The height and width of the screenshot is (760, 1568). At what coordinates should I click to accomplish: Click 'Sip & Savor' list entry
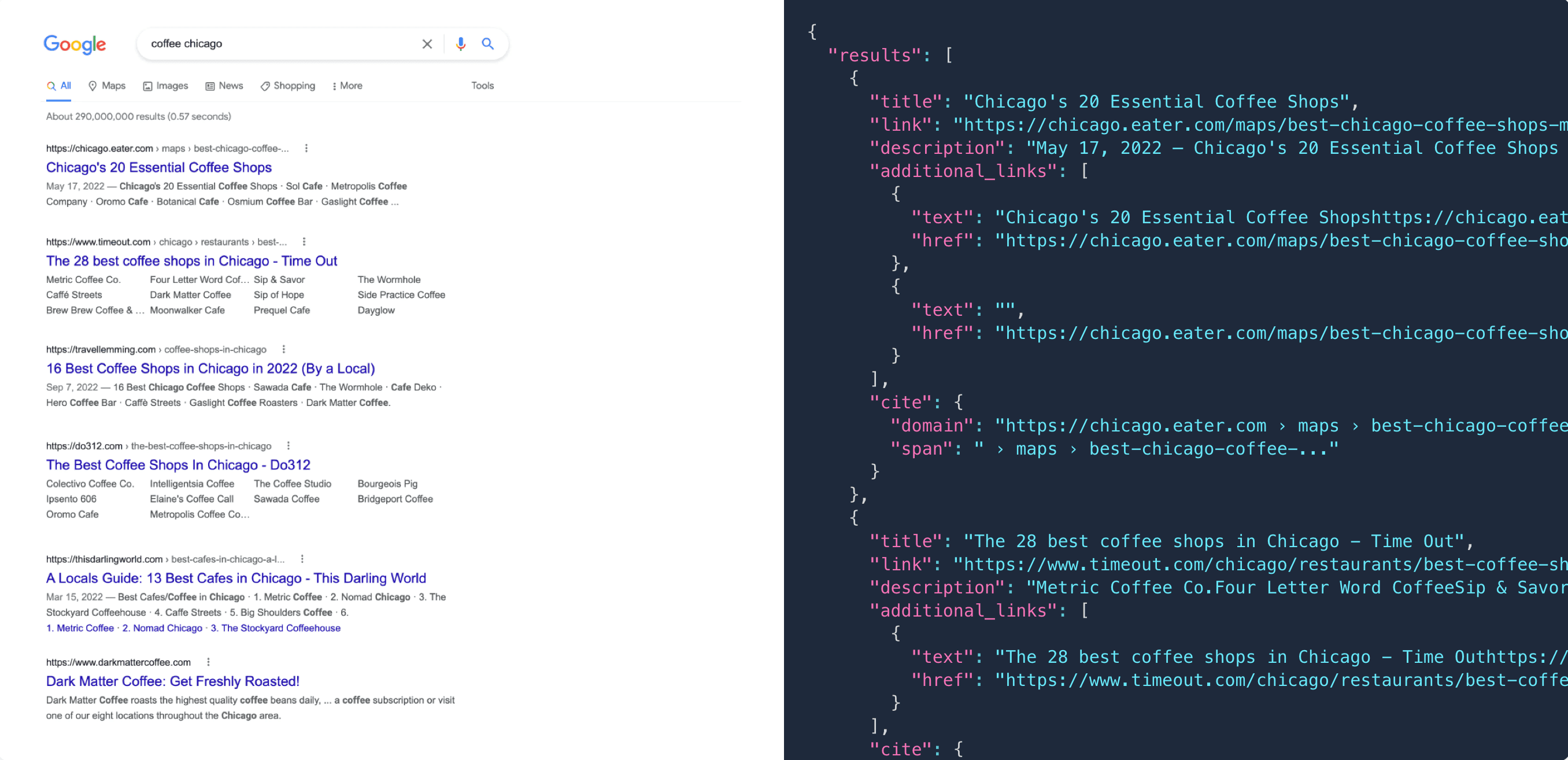point(279,279)
